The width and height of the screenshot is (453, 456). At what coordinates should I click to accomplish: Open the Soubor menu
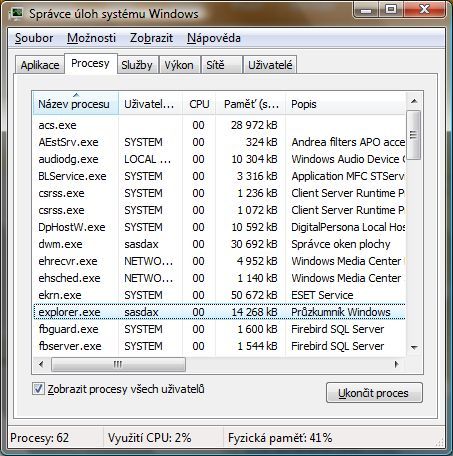click(x=34, y=38)
